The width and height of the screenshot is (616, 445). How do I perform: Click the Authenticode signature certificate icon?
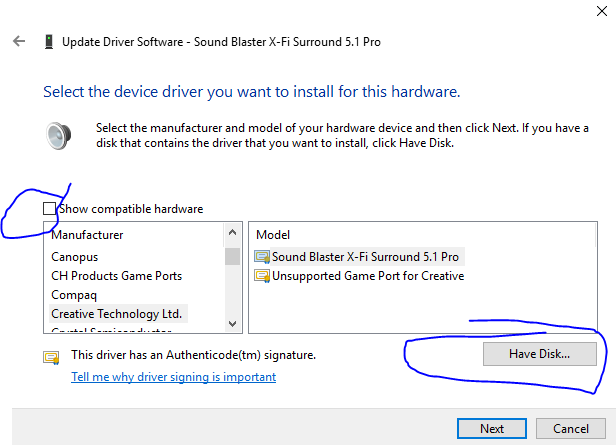[x=51, y=357]
